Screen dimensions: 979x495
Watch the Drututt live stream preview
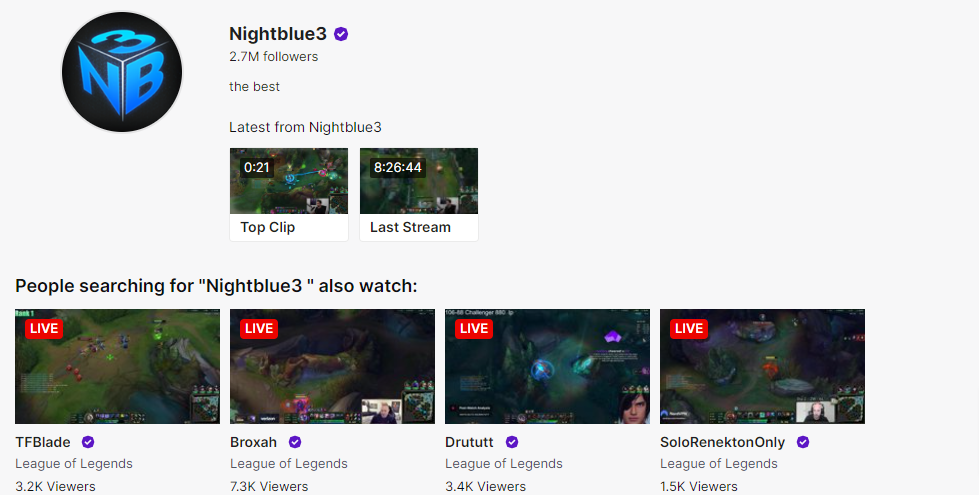[x=548, y=366]
